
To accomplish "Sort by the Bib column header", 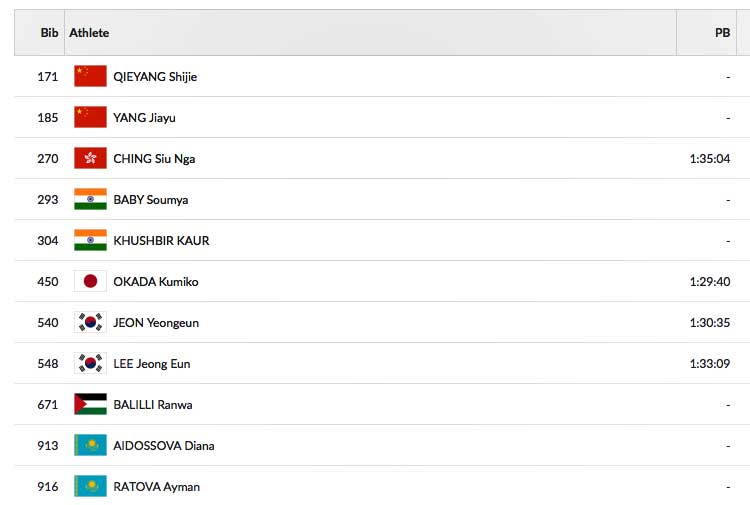I will [49, 33].
